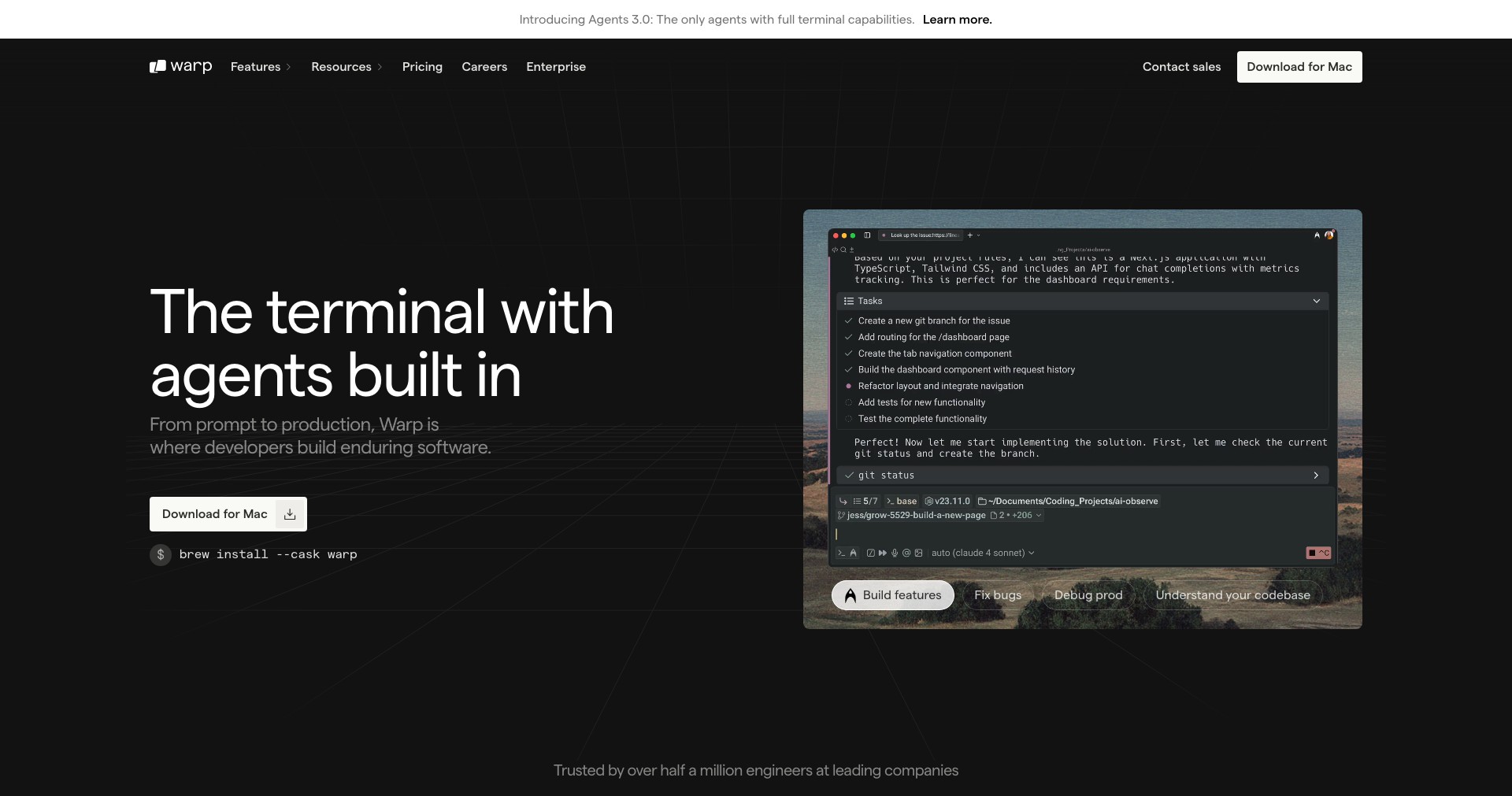Click the task 'Build the dashboard component with request history'
The width and height of the screenshot is (1512, 796).
[x=966, y=370]
